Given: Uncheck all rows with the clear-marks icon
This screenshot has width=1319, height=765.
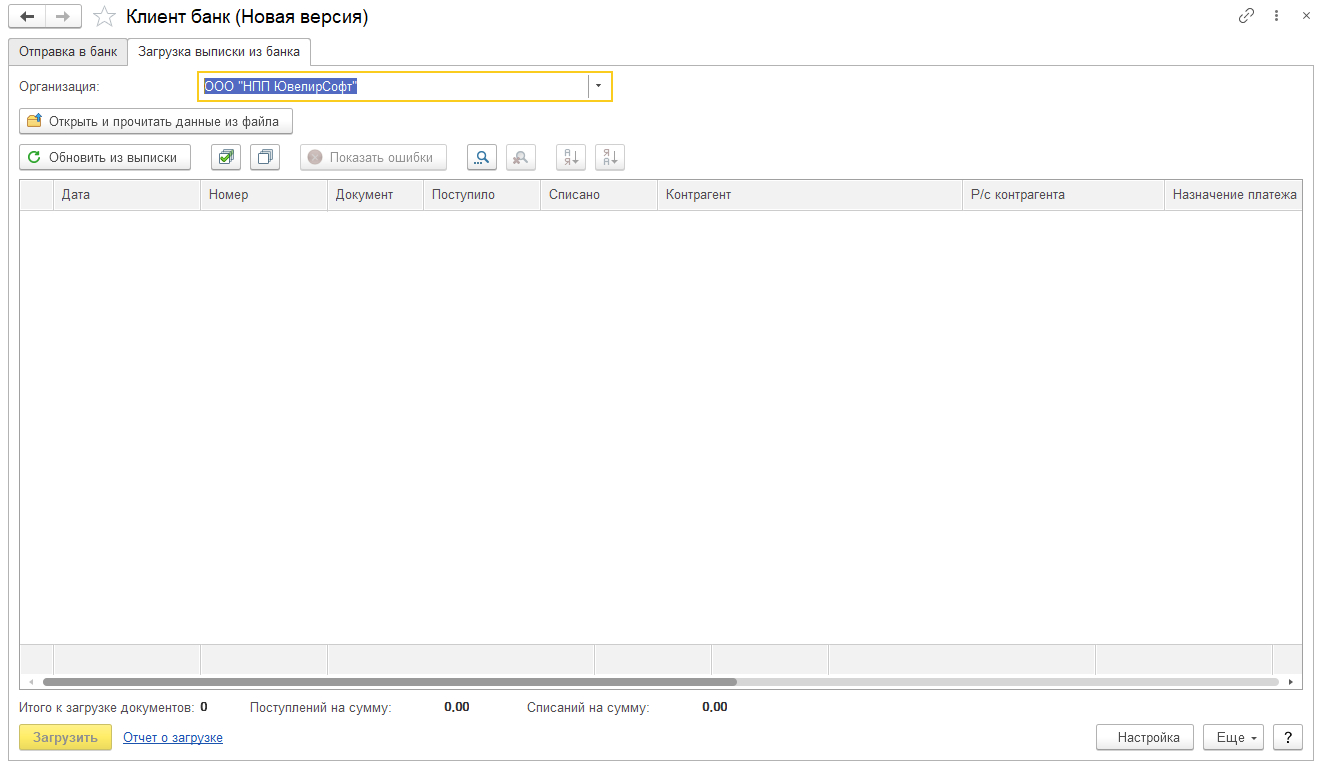Looking at the screenshot, I should [x=265, y=157].
